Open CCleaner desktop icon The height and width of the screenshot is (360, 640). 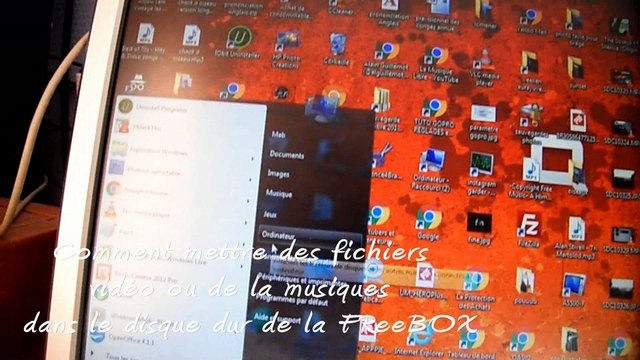coord(340,7)
